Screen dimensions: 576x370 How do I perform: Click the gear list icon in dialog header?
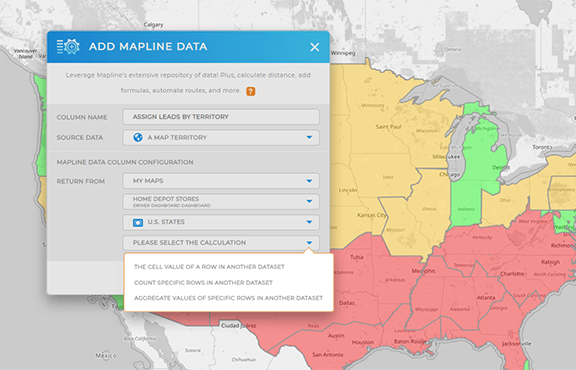[68, 47]
